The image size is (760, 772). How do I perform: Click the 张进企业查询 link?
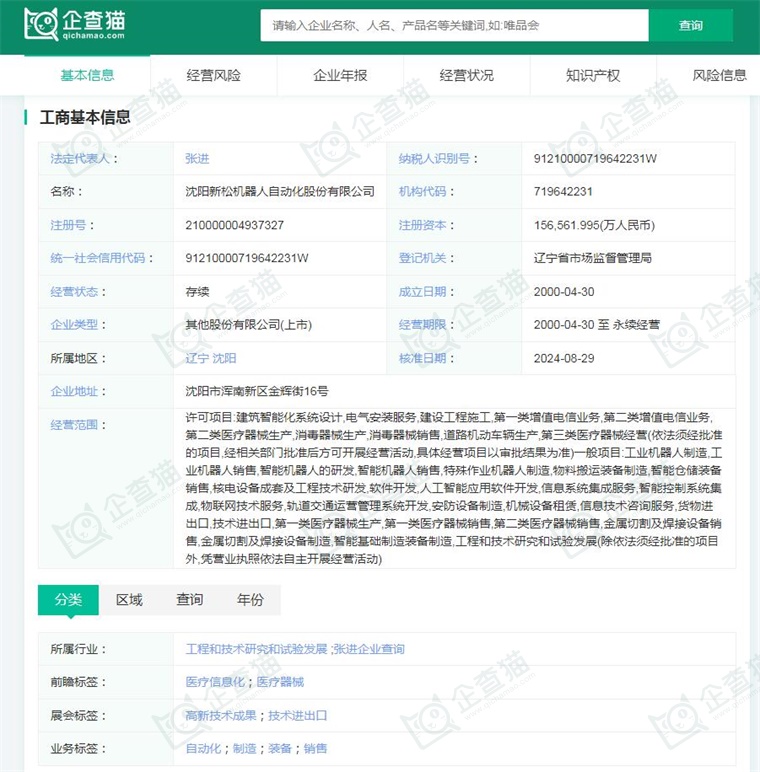coord(369,649)
